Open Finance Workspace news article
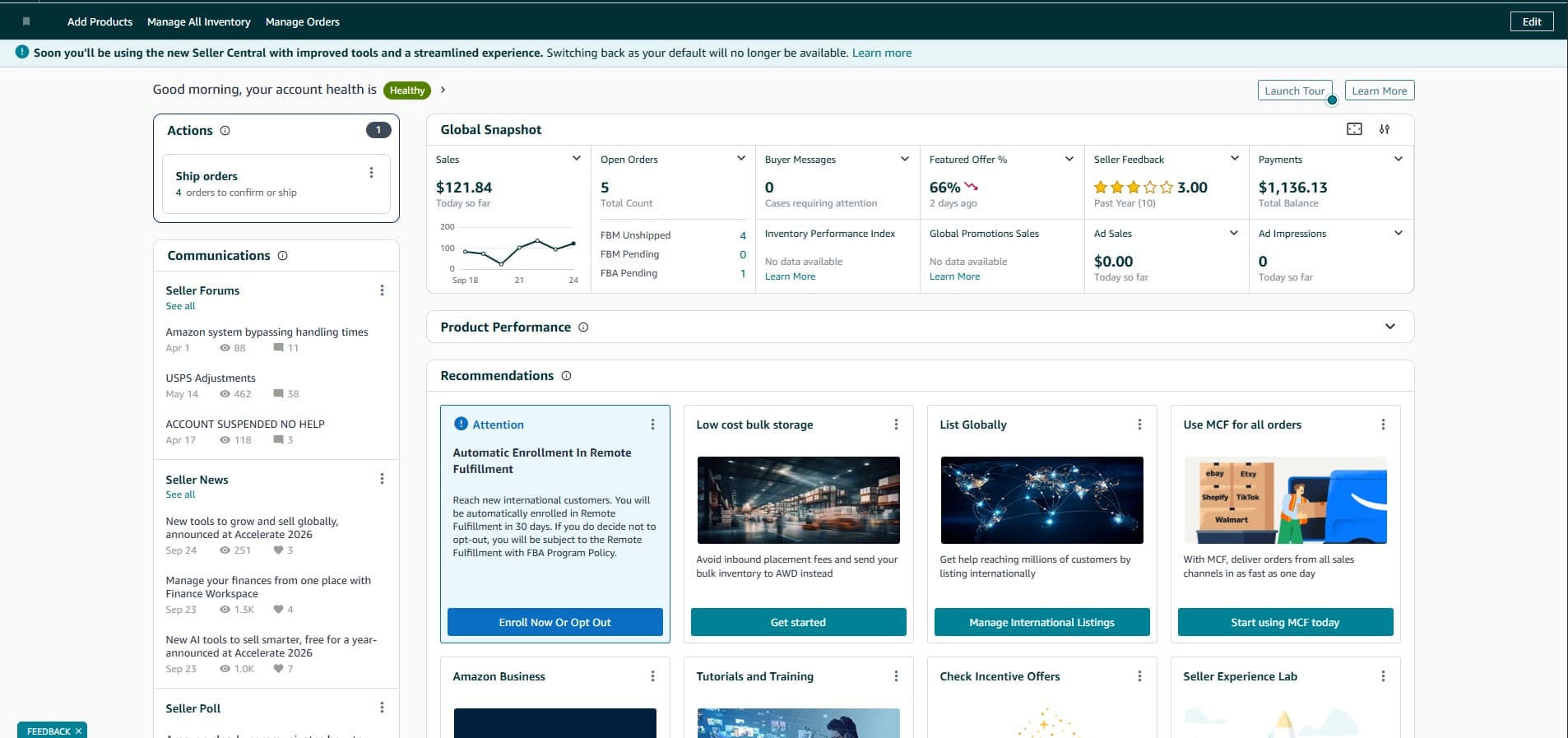The height and width of the screenshot is (738, 1568). [268, 587]
